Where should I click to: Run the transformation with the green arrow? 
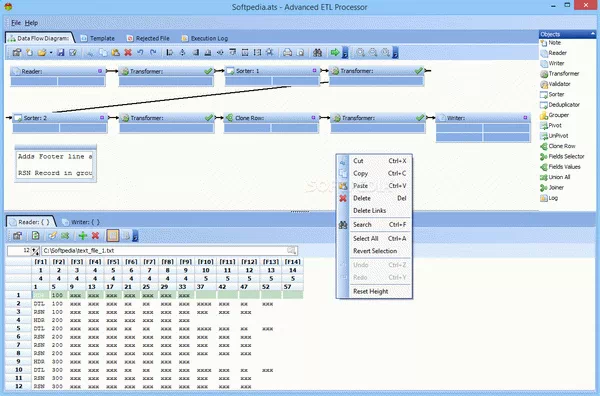pos(335,52)
